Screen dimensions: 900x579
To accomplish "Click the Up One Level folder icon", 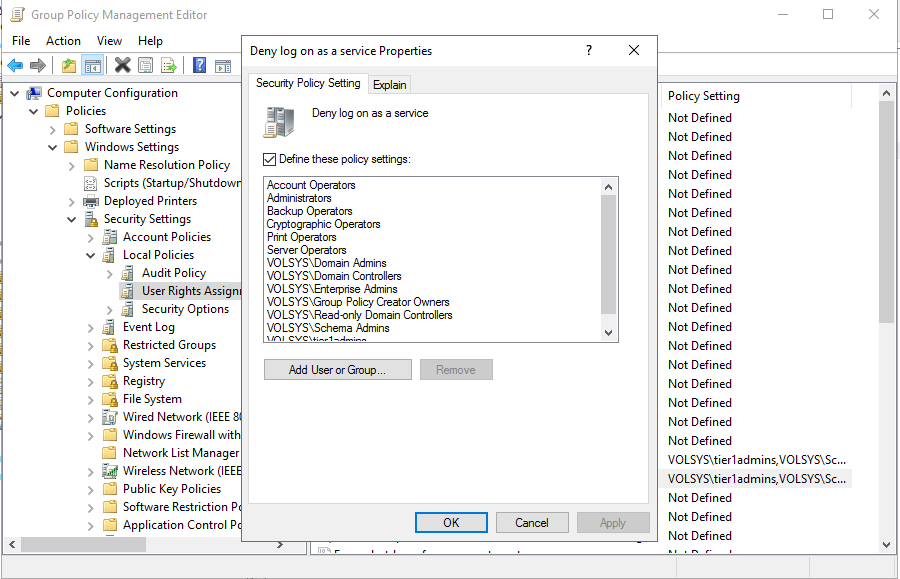I will [68, 66].
